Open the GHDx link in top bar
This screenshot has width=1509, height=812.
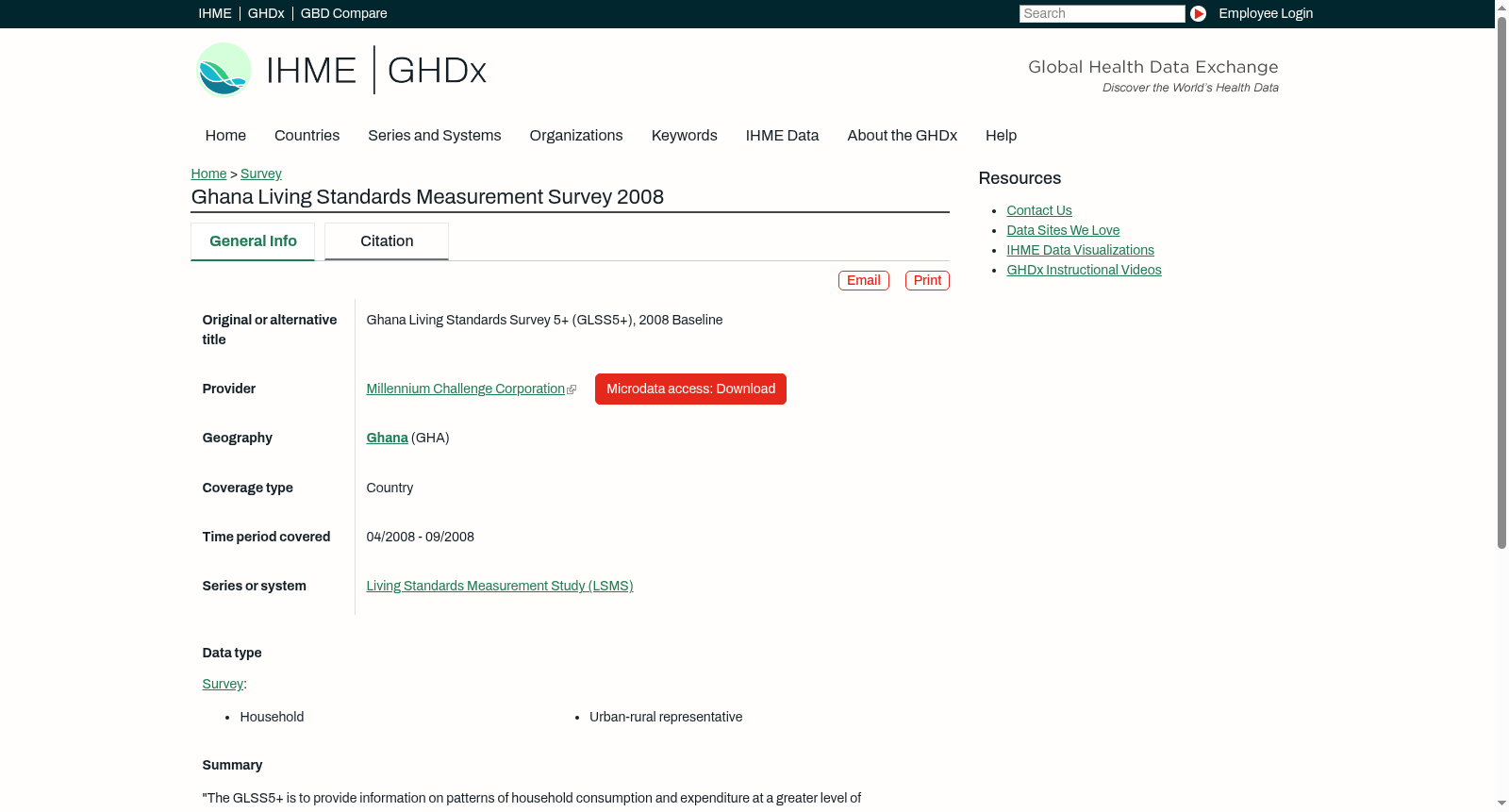click(266, 13)
